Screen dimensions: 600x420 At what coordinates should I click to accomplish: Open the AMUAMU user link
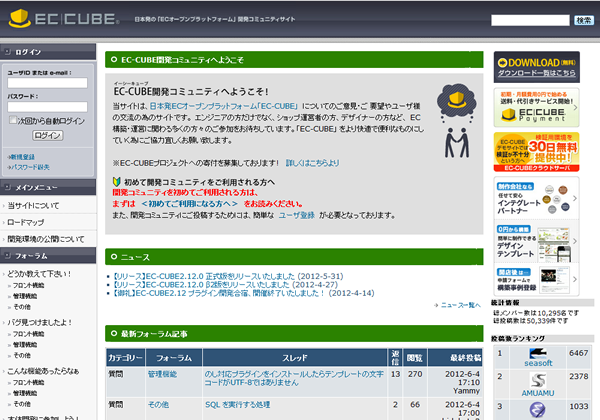(x=538, y=393)
